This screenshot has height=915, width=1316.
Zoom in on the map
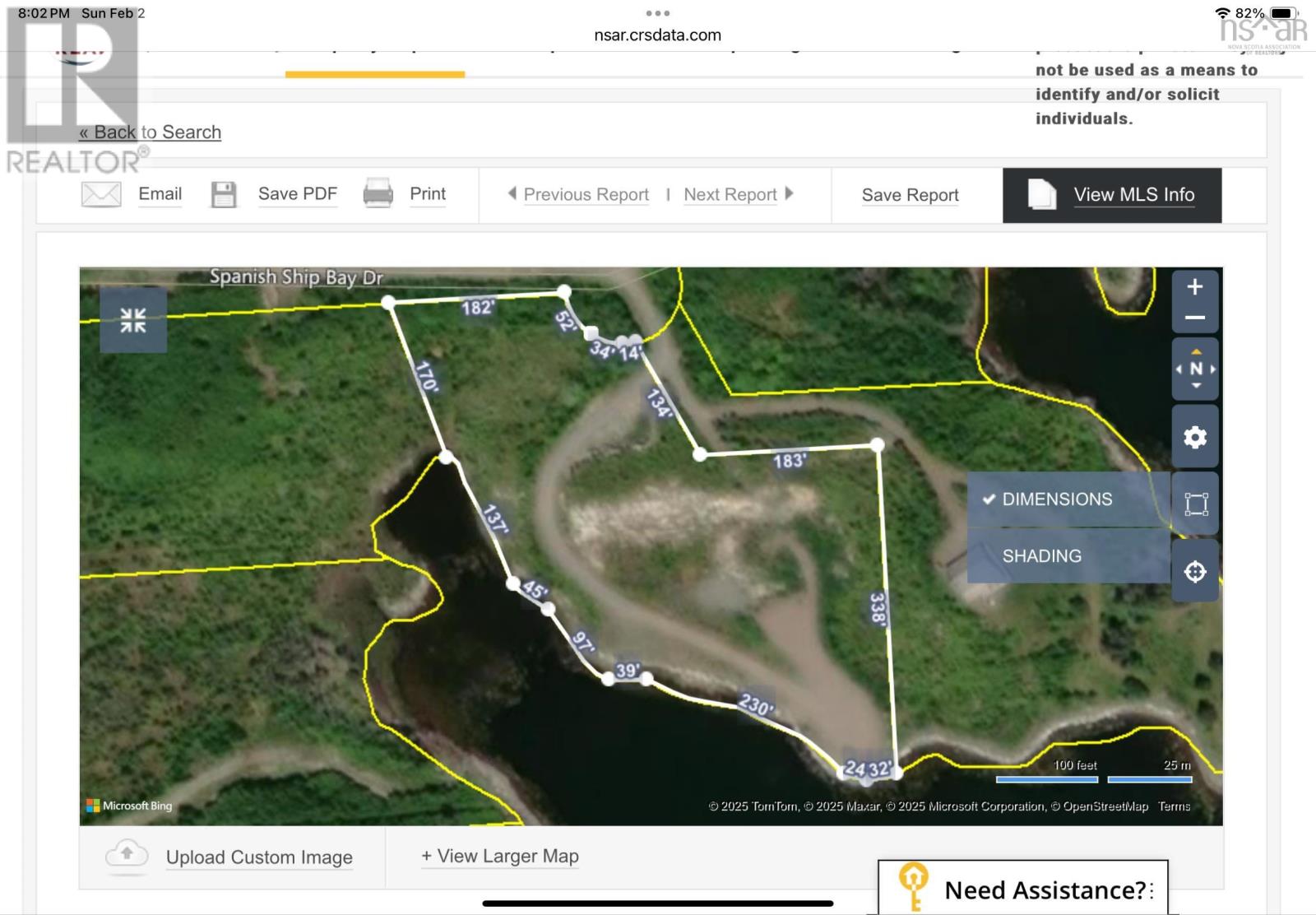click(1194, 287)
